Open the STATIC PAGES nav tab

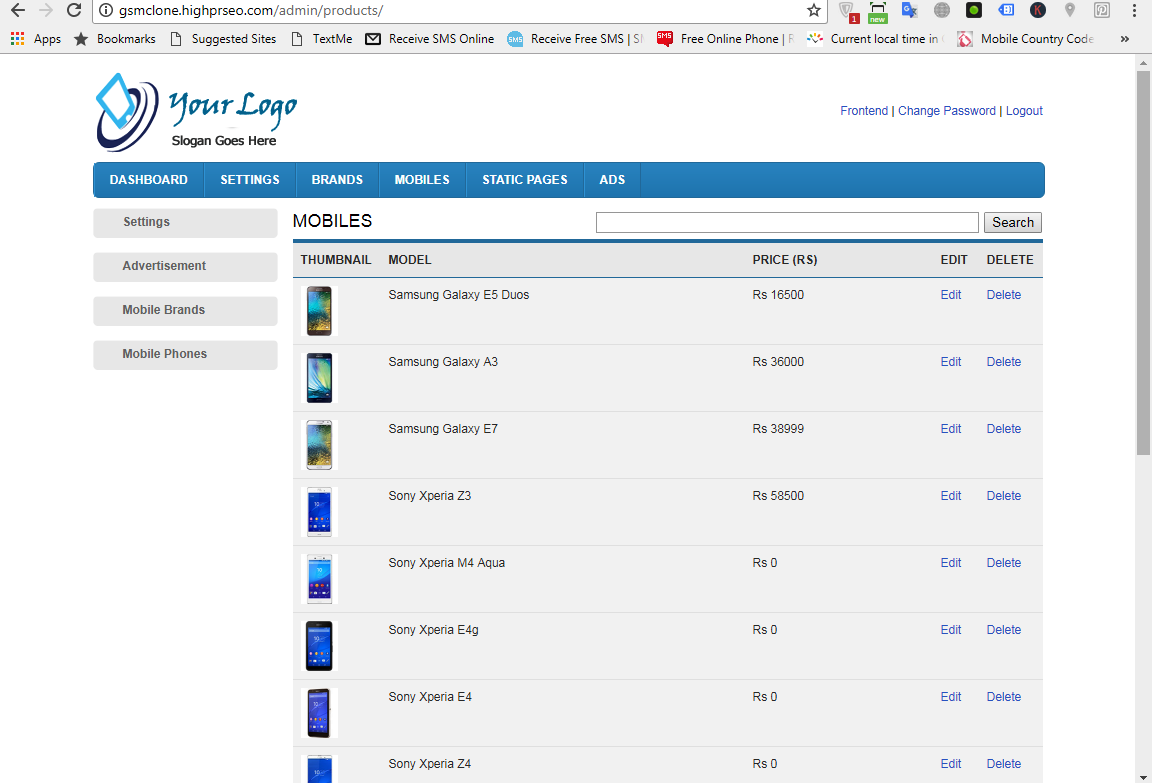525,180
